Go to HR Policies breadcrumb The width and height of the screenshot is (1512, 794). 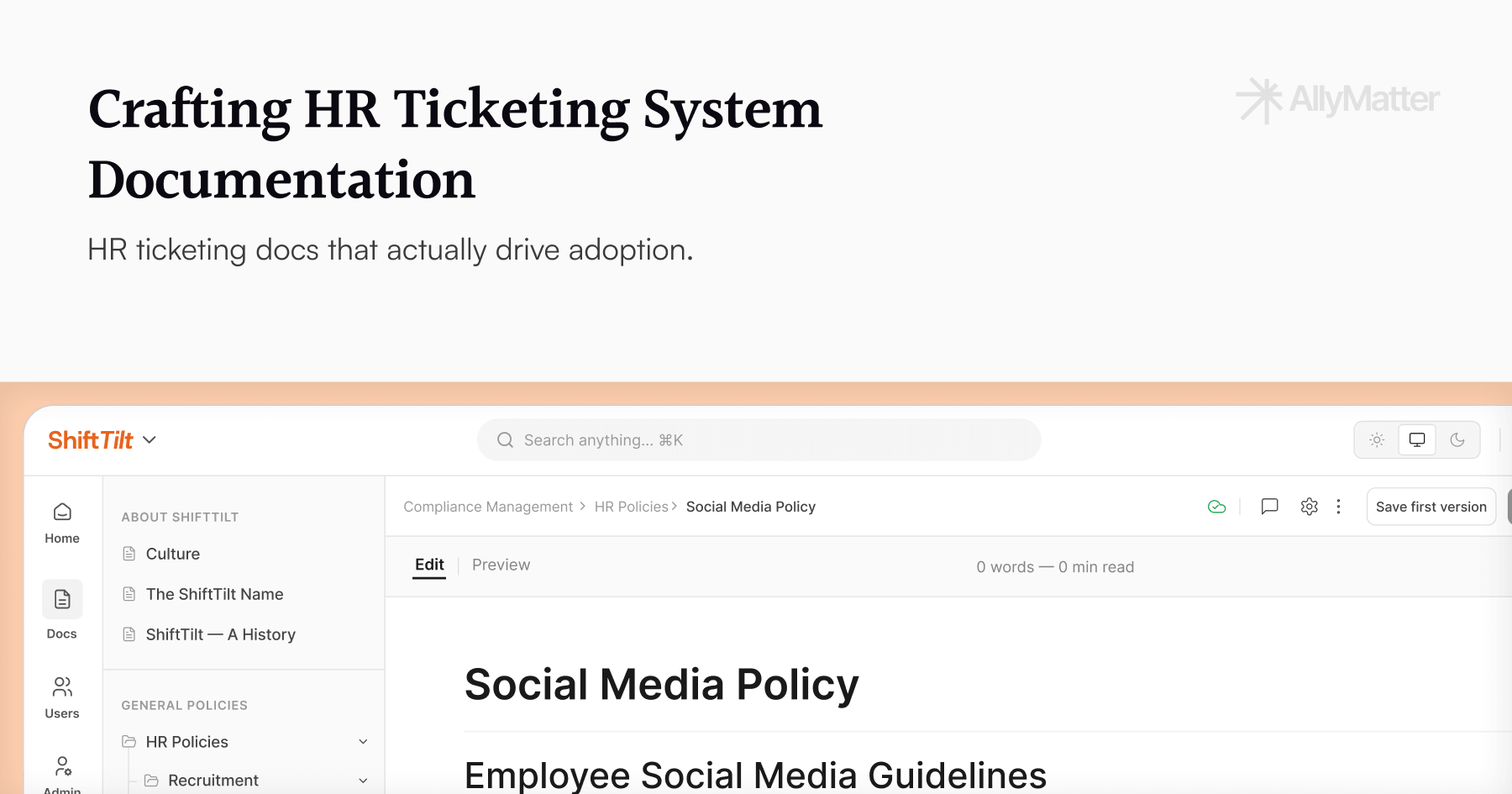pos(632,507)
